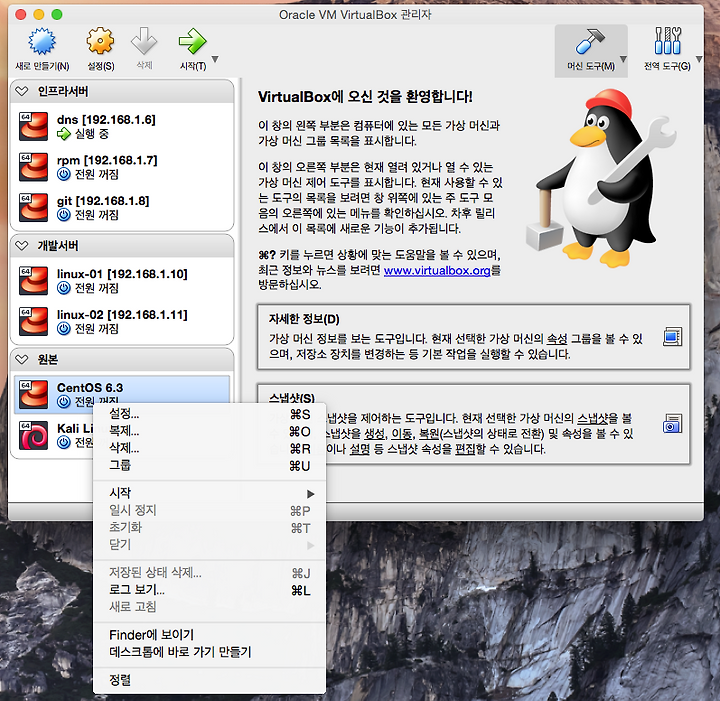Select linux-01 [192.168.1.10] virtual machine

tap(122, 280)
